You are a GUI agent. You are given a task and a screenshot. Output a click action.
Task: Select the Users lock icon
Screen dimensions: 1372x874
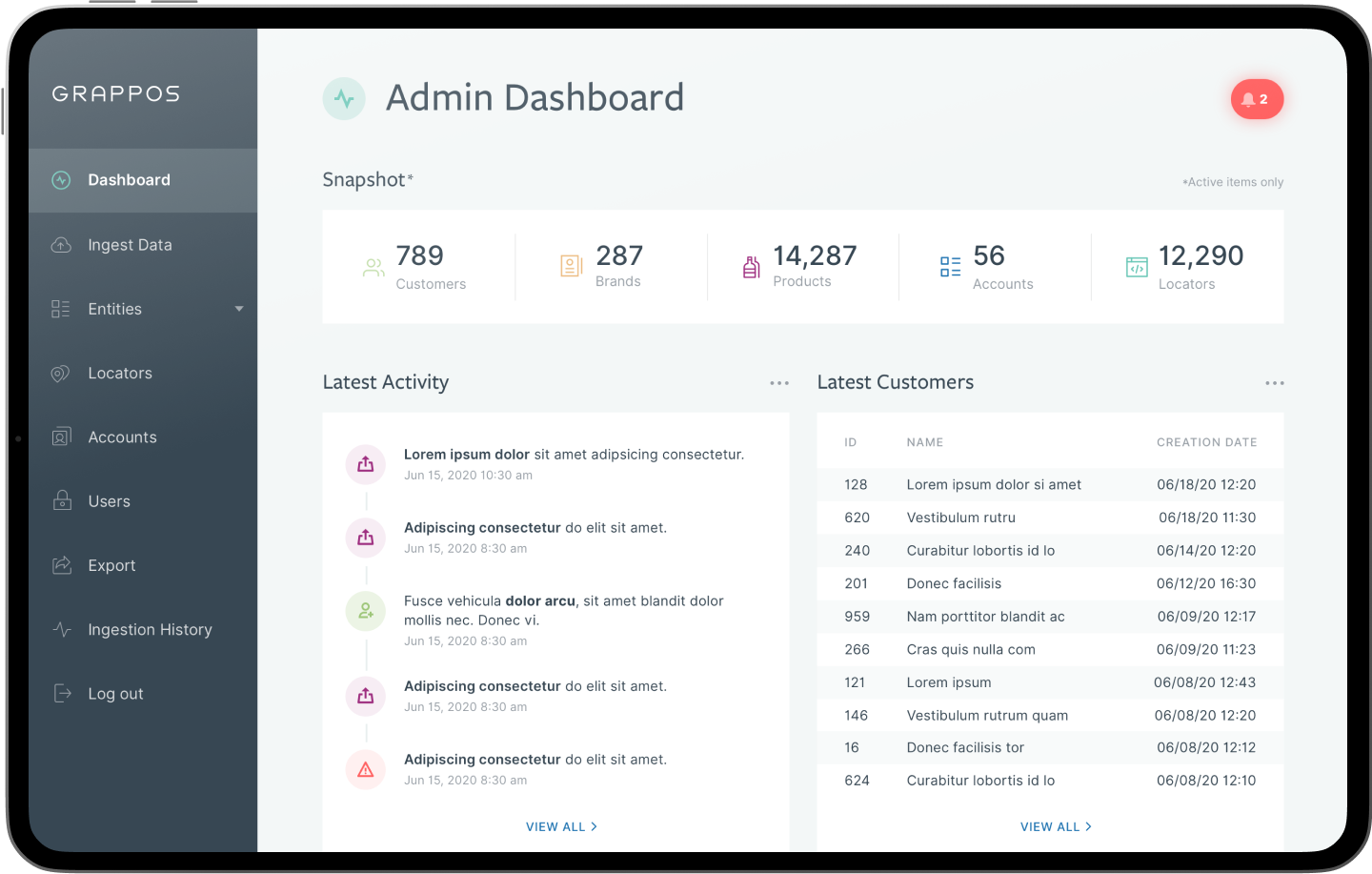(x=61, y=500)
